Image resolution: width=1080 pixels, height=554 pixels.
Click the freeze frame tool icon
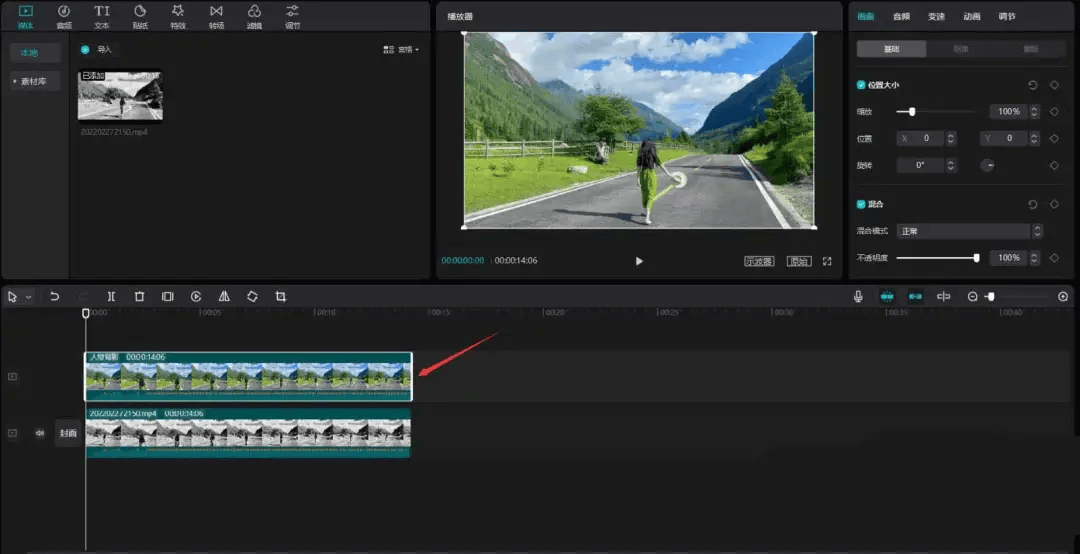167,296
